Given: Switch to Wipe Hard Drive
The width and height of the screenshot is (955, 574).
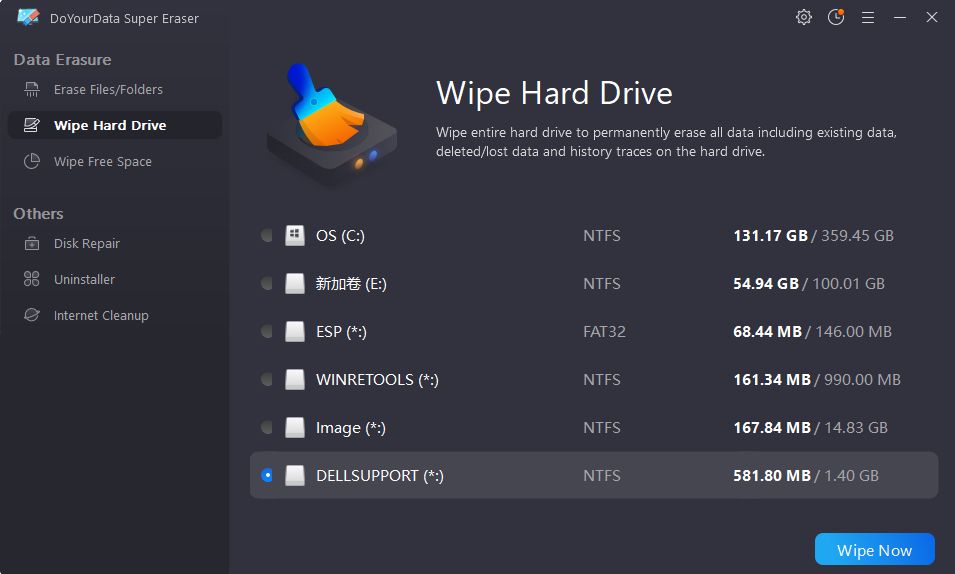Looking at the screenshot, I should point(115,125).
